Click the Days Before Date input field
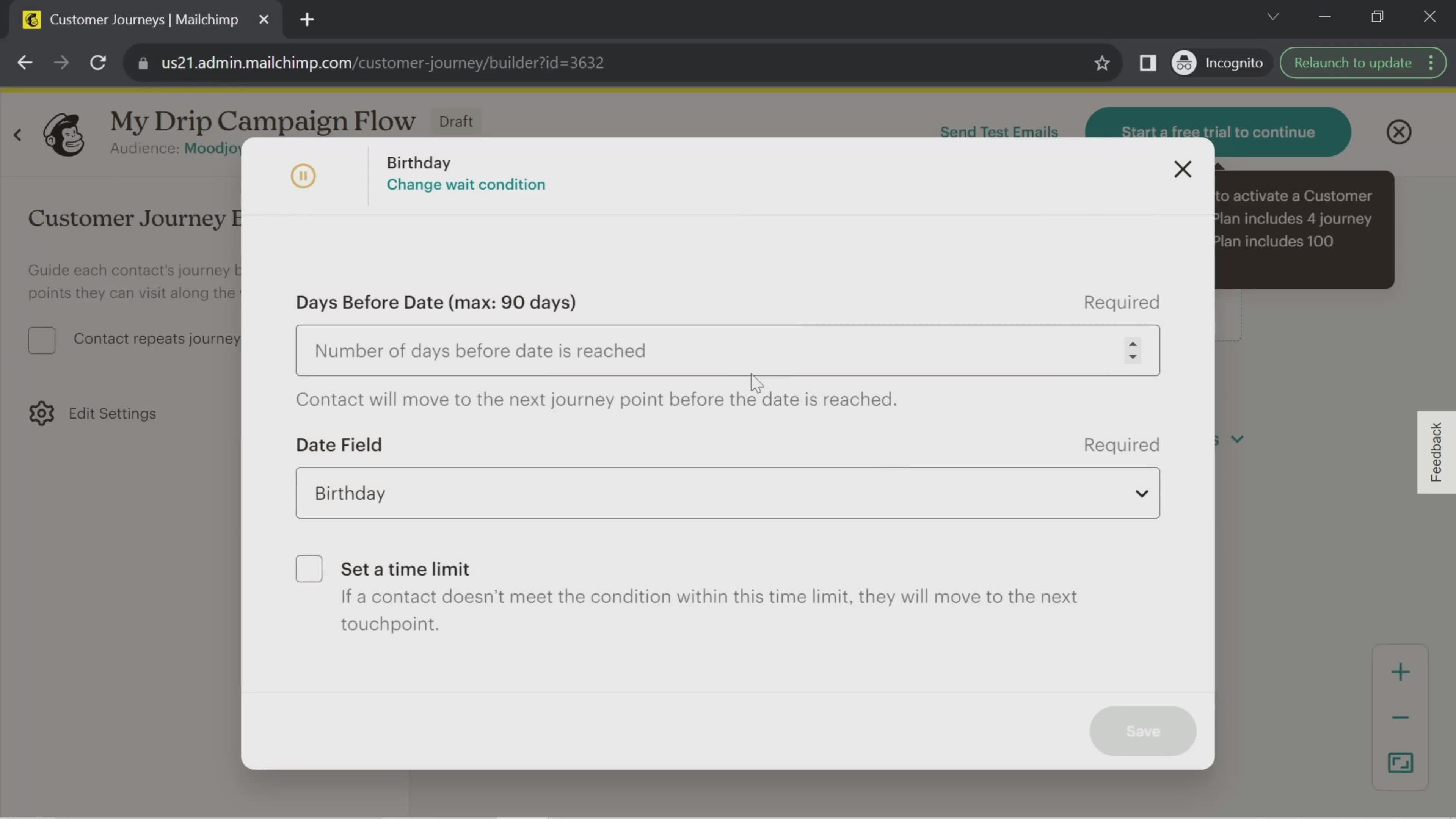1456x819 pixels. point(727,350)
